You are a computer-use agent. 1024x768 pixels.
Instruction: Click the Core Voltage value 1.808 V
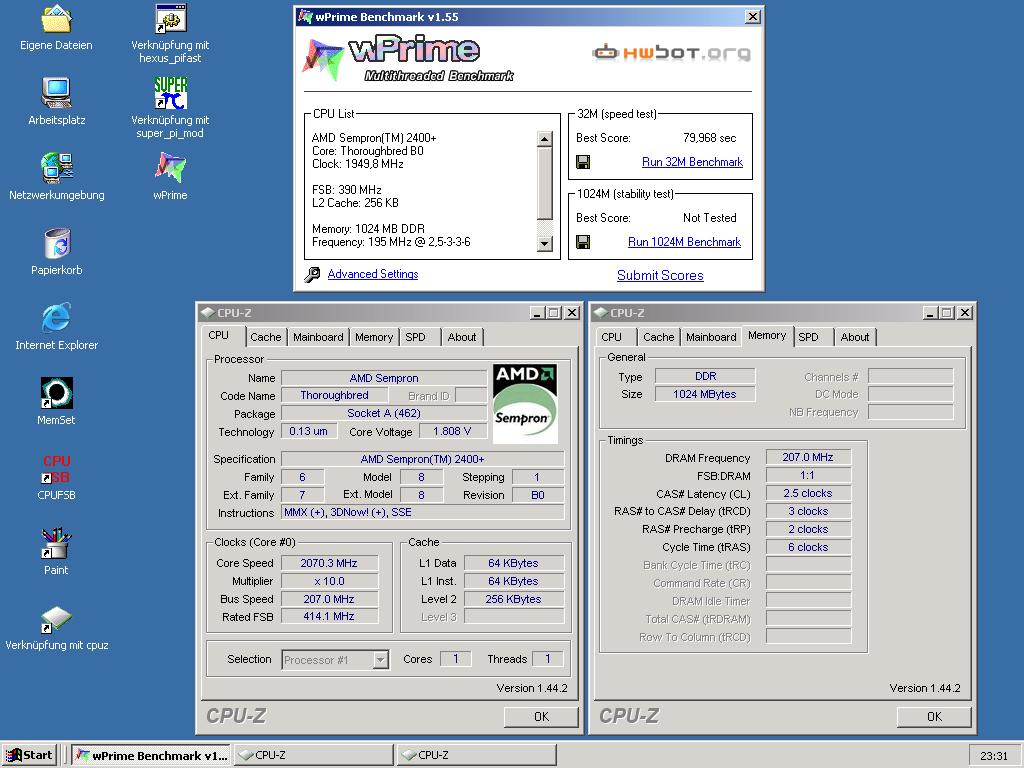click(452, 431)
